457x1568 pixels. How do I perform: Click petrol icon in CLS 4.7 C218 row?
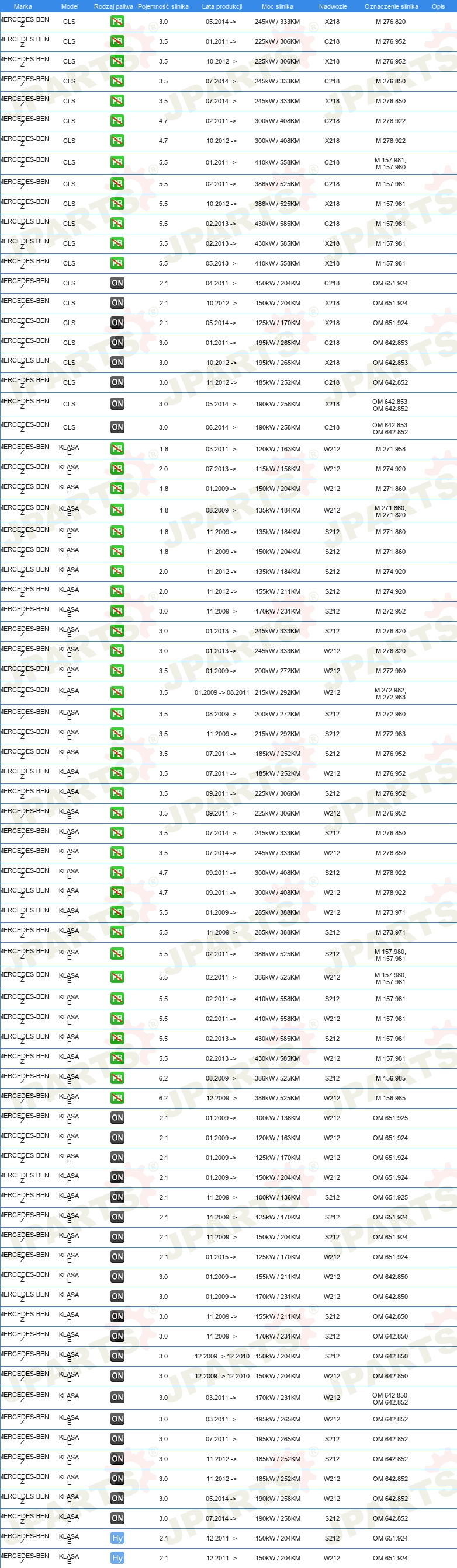(117, 120)
